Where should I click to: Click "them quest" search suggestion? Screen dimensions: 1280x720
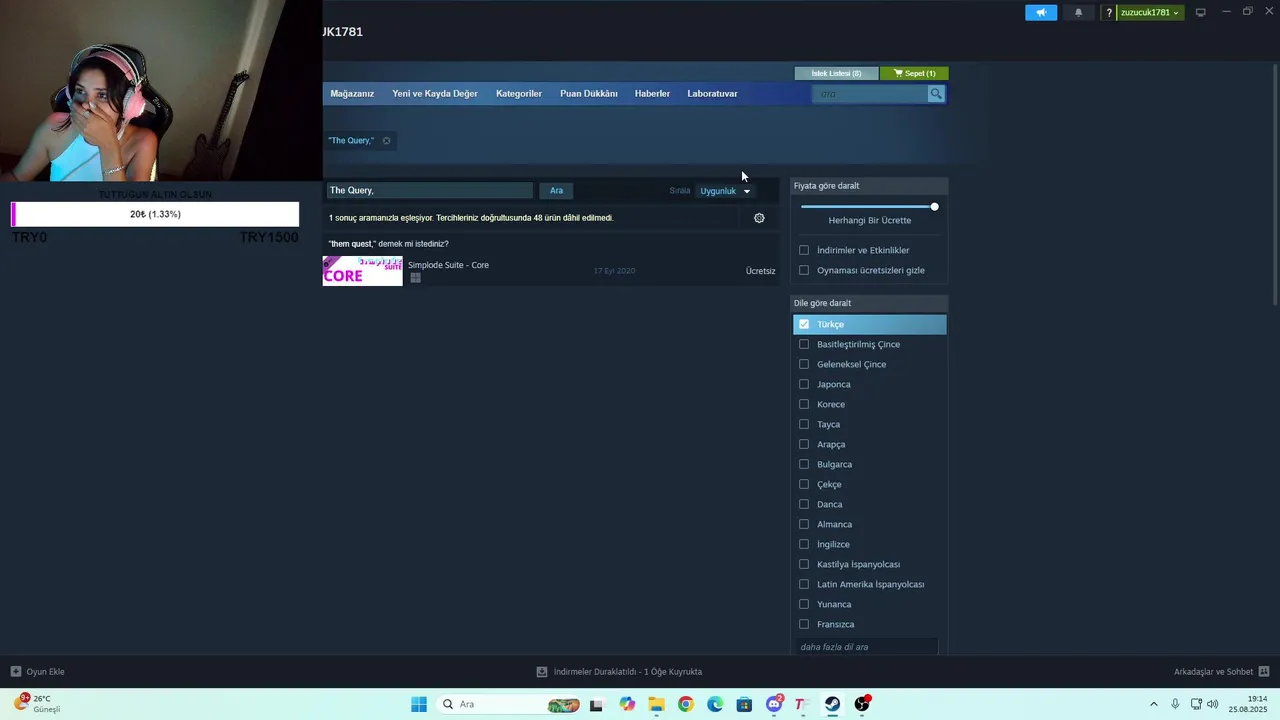[351, 244]
